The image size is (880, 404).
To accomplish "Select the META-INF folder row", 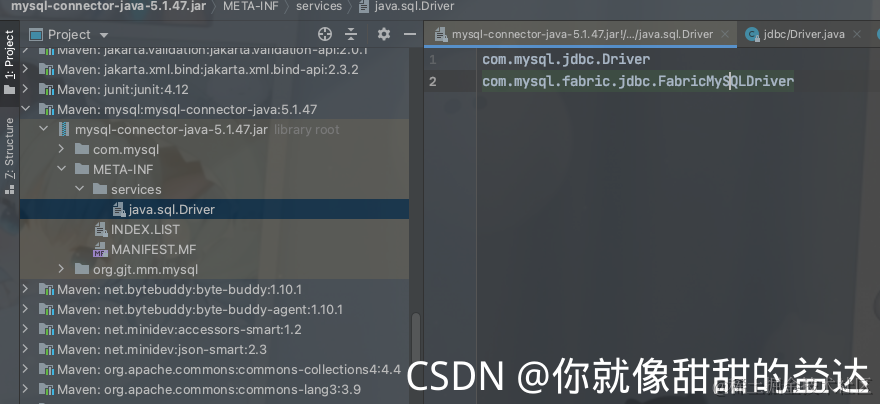I will (x=214, y=169).
